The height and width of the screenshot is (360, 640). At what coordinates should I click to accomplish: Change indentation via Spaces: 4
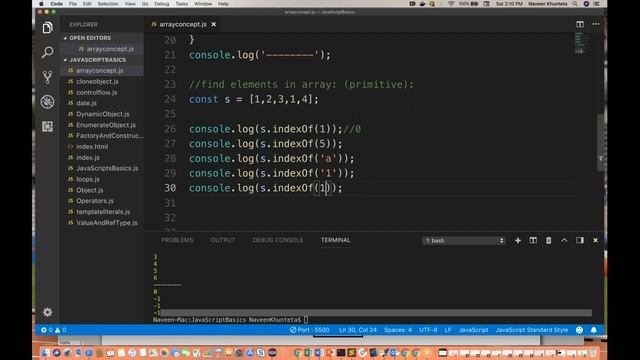pos(398,330)
